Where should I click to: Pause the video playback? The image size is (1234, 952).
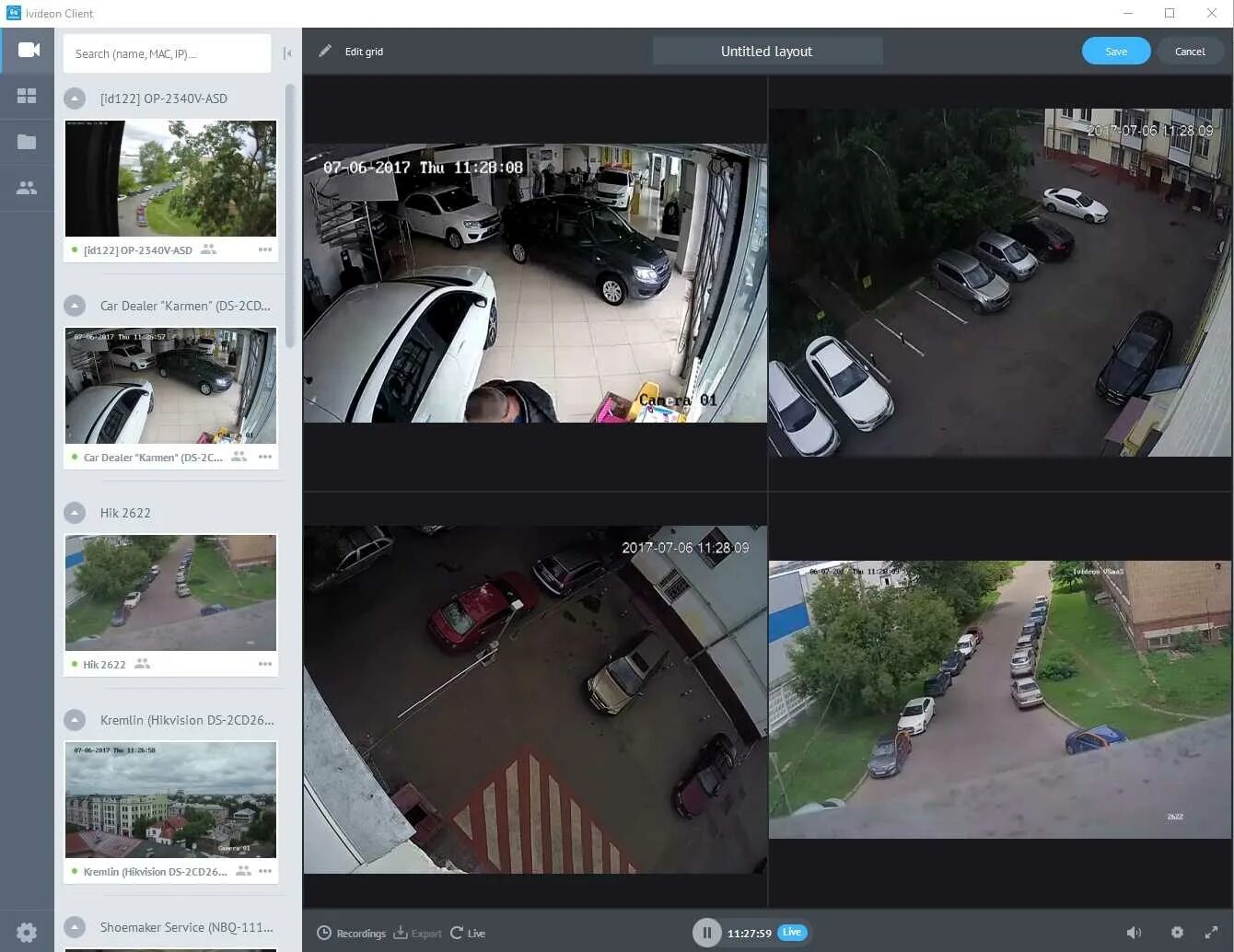click(x=706, y=933)
